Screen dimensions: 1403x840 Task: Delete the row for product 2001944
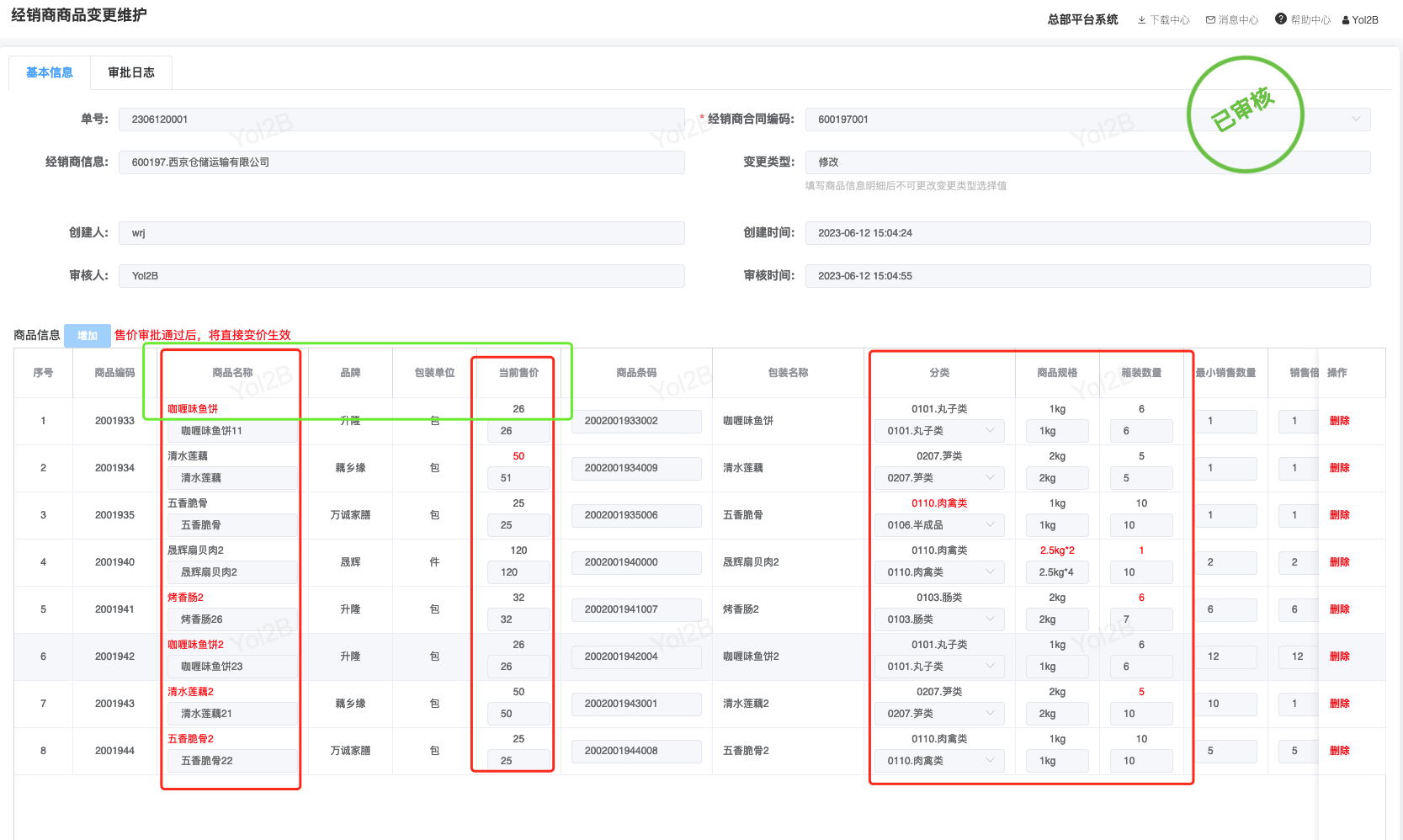[x=1340, y=751]
